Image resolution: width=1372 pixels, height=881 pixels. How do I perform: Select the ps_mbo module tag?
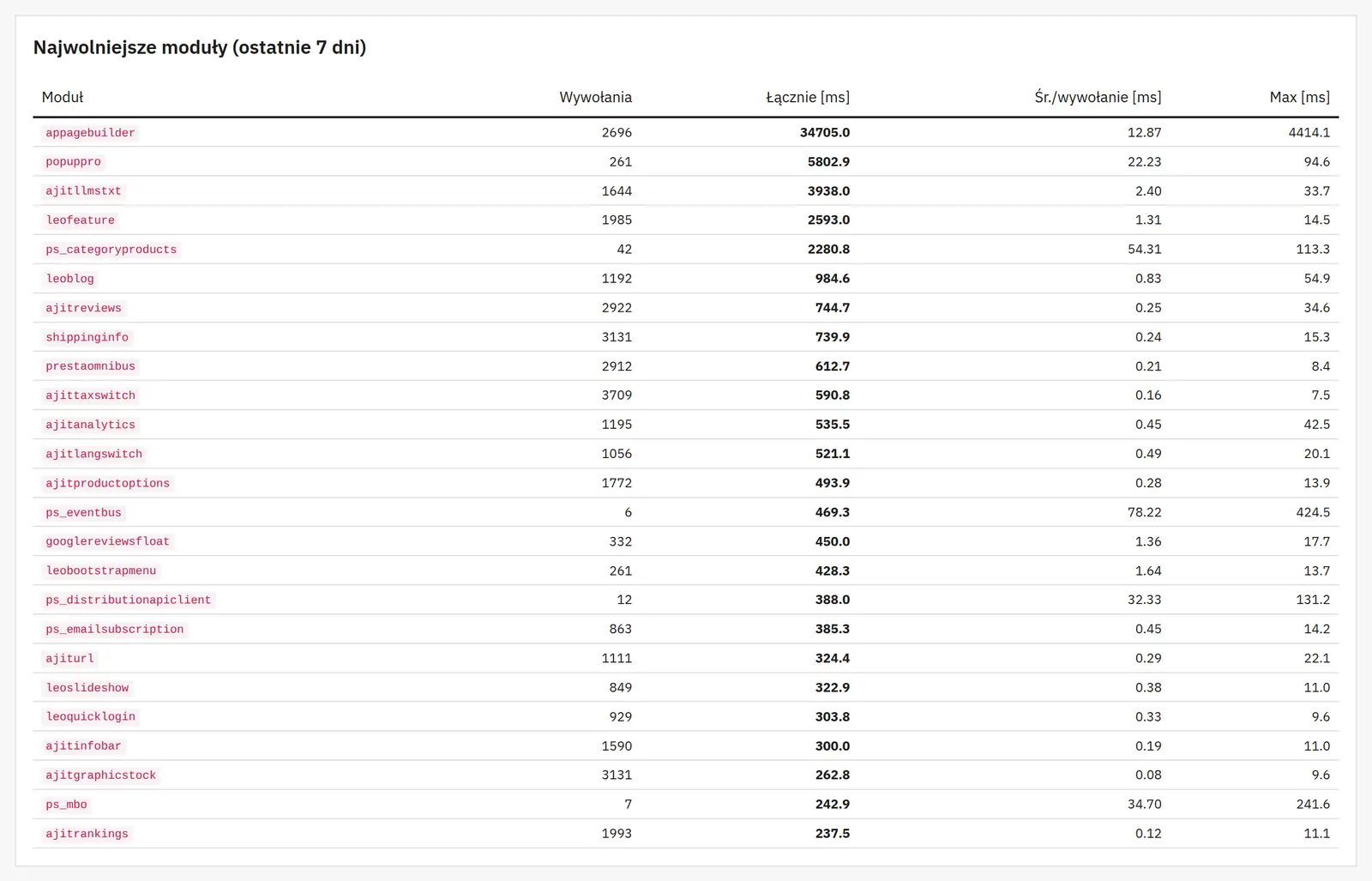click(66, 805)
